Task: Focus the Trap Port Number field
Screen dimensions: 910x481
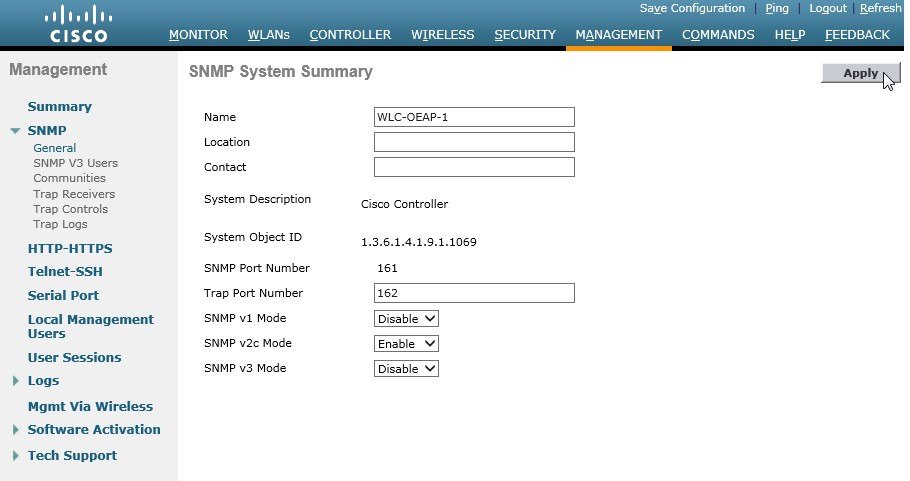Action: pyautogui.click(x=474, y=293)
